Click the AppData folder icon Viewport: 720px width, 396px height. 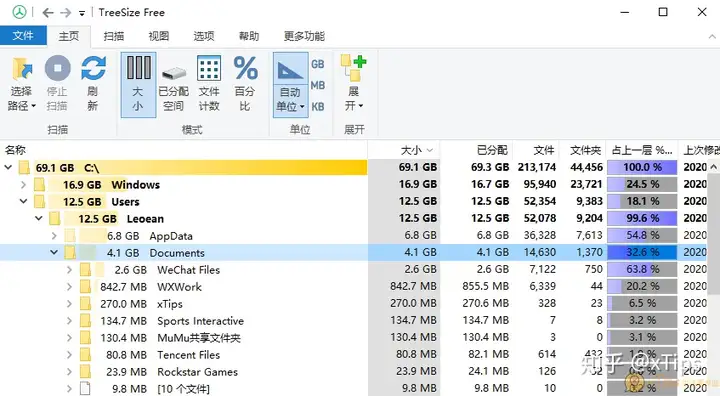point(70,236)
